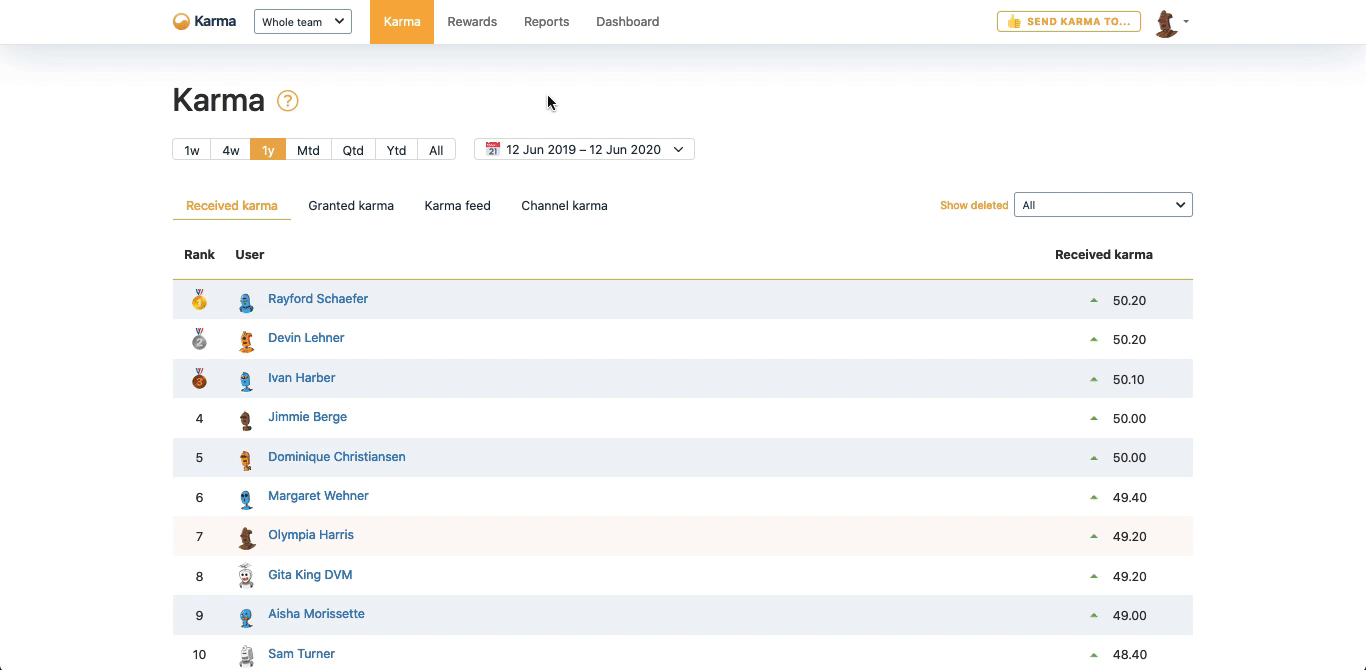This screenshot has height=670, width=1366.
Task: Click the user profile avatar in header
Action: (x=1166, y=24)
